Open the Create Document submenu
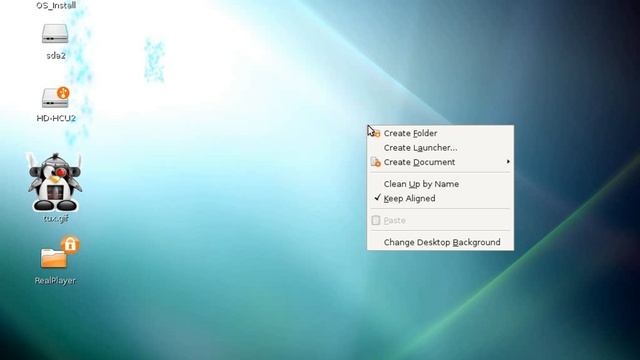Viewport: 640px width, 360px height. pos(440,162)
